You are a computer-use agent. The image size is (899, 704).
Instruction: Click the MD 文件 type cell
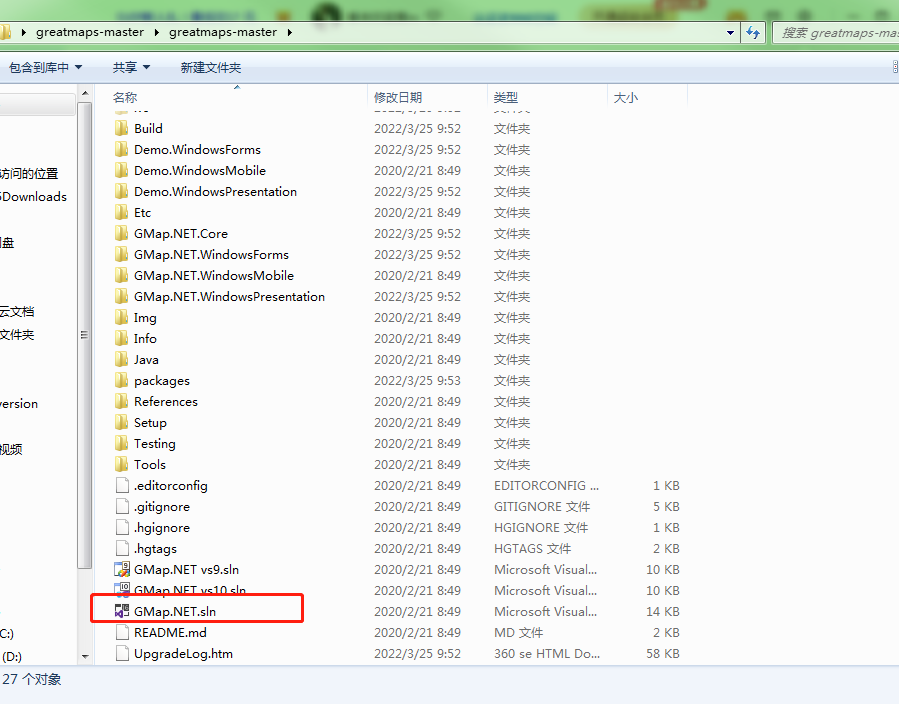pyautogui.click(x=518, y=633)
